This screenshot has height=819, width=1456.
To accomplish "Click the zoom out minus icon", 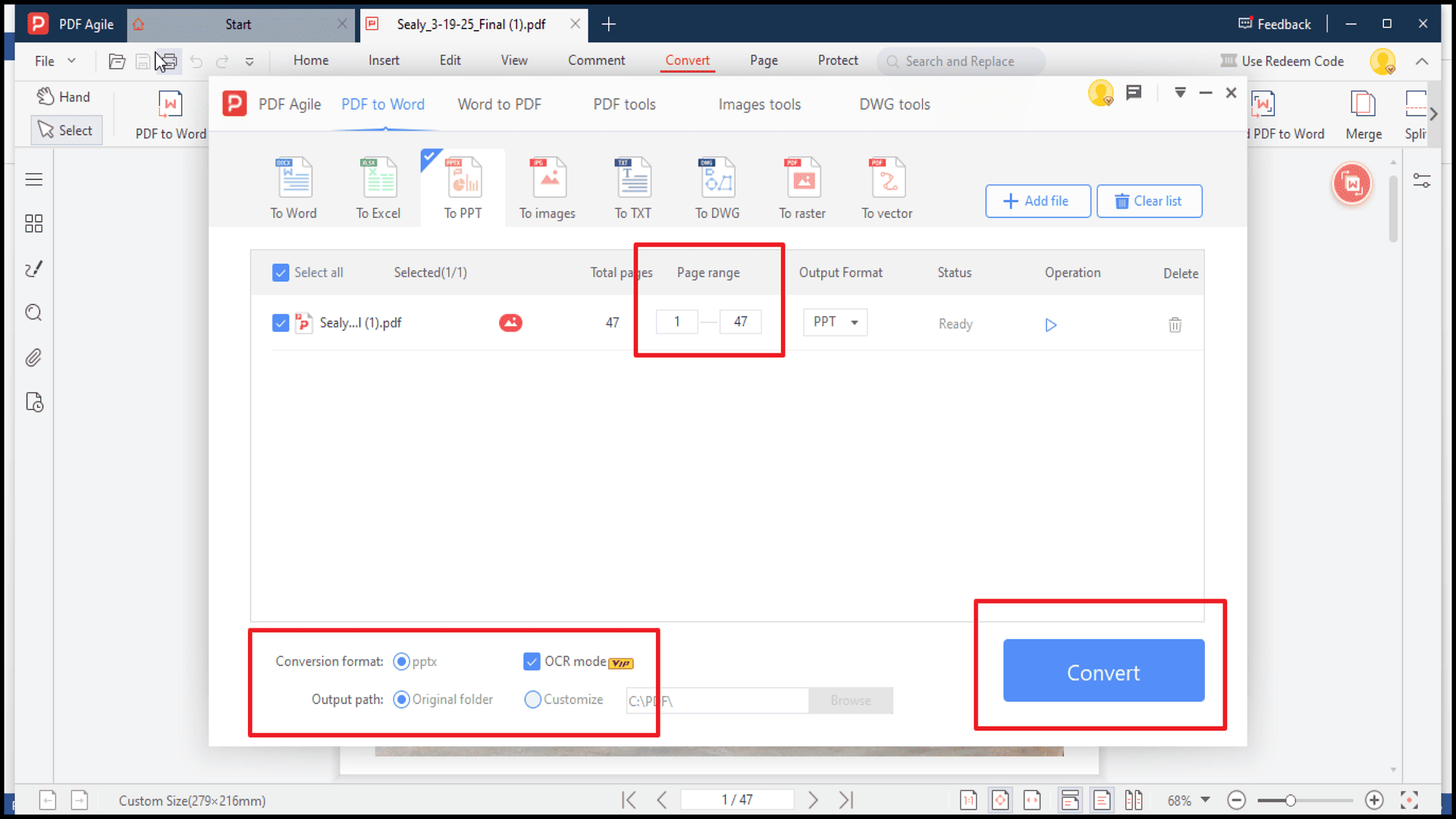I will click(1236, 800).
